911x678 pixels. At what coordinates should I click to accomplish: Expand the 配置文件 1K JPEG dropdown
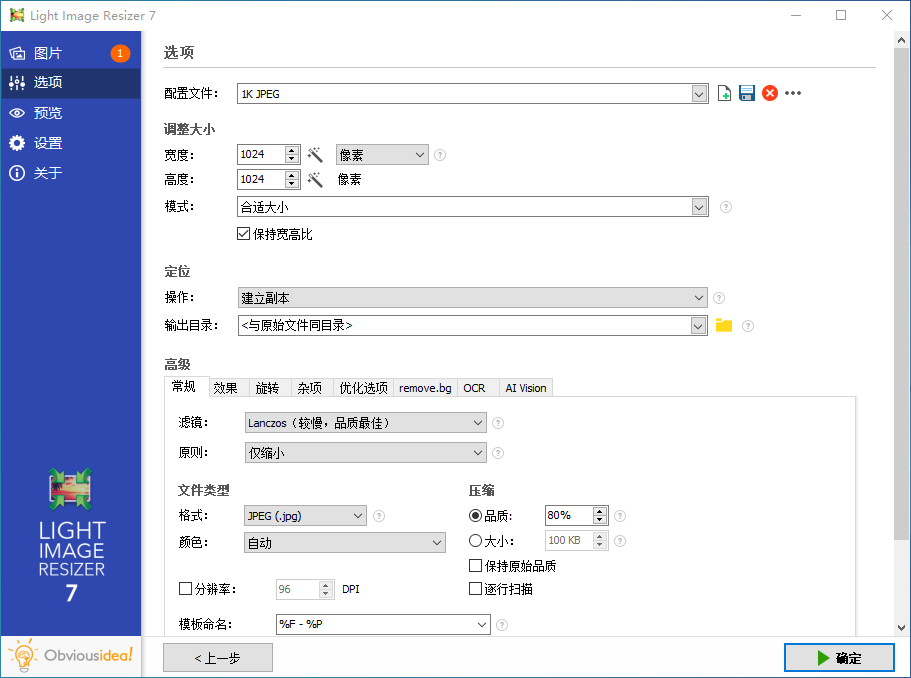699,94
